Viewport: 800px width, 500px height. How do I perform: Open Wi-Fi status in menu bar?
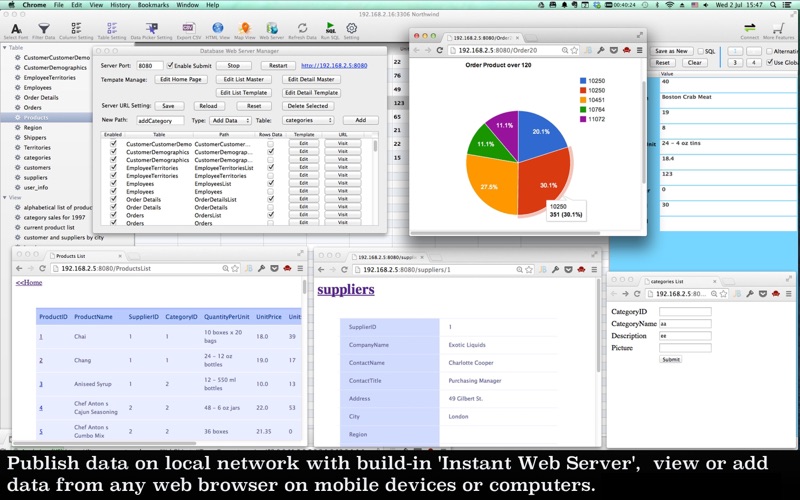pos(669,5)
